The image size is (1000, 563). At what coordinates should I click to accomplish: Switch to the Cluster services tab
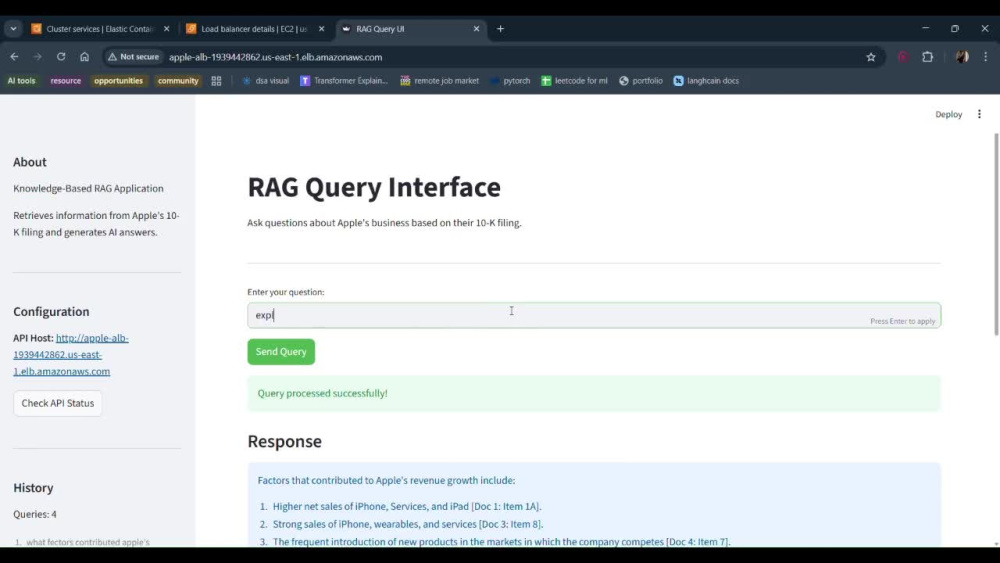tap(100, 29)
